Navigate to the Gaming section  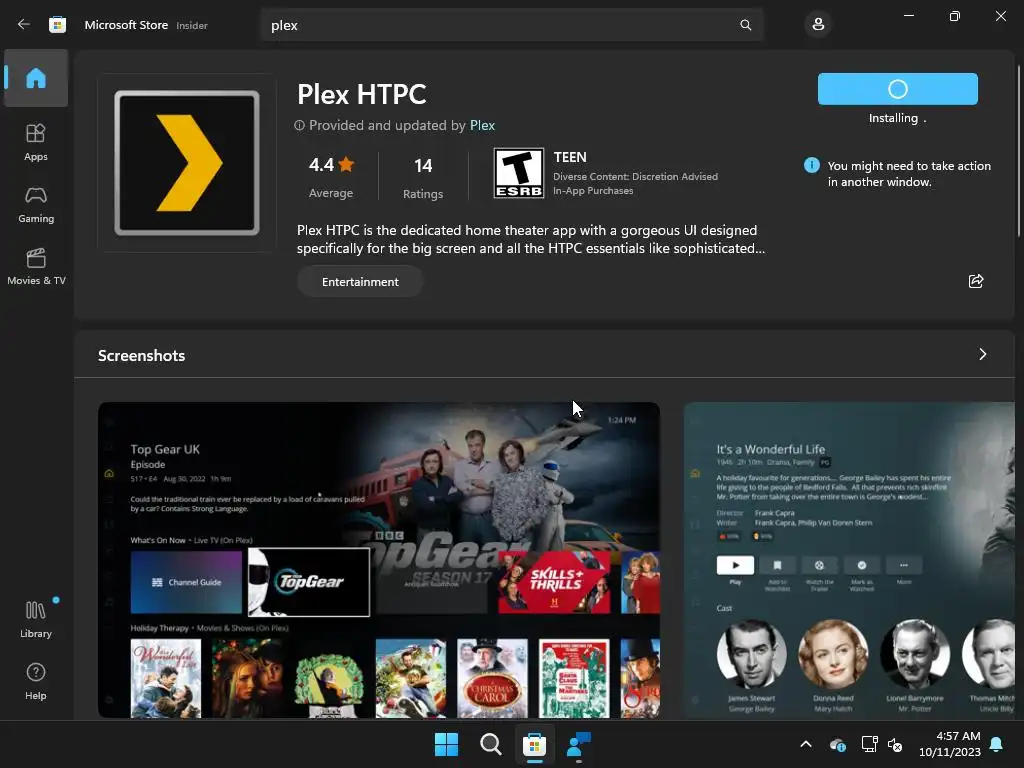coord(36,204)
